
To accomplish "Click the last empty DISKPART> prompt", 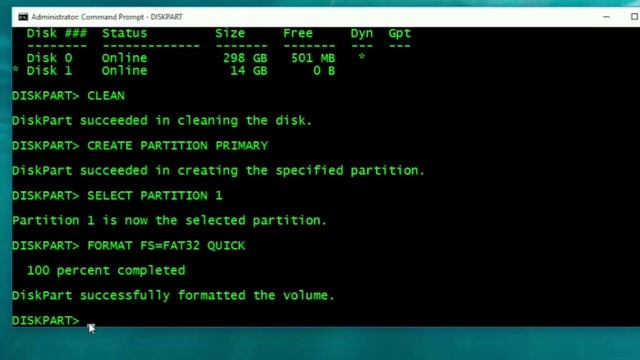I will (x=46, y=320).
